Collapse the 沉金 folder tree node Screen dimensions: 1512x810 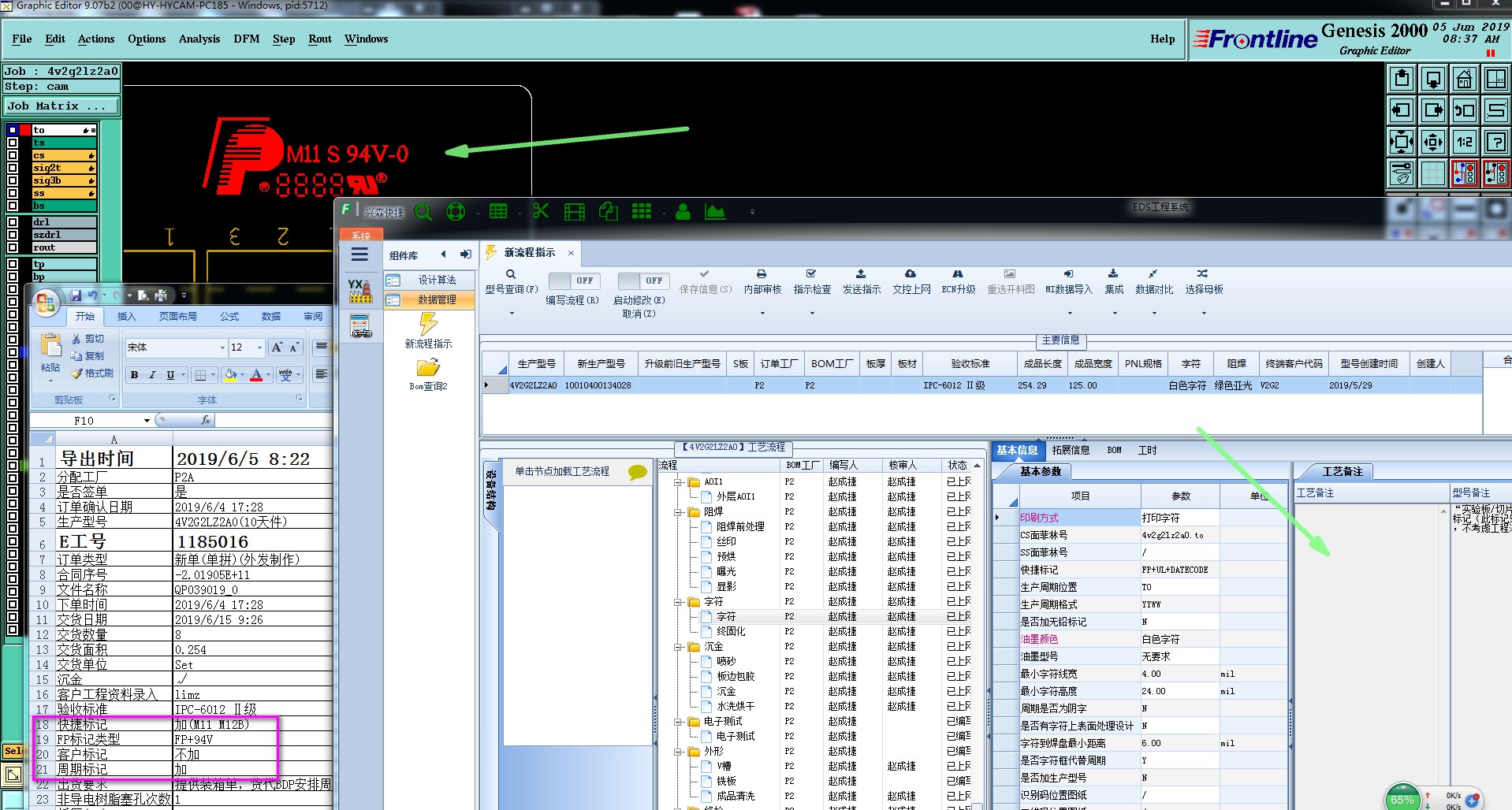click(x=678, y=647)
